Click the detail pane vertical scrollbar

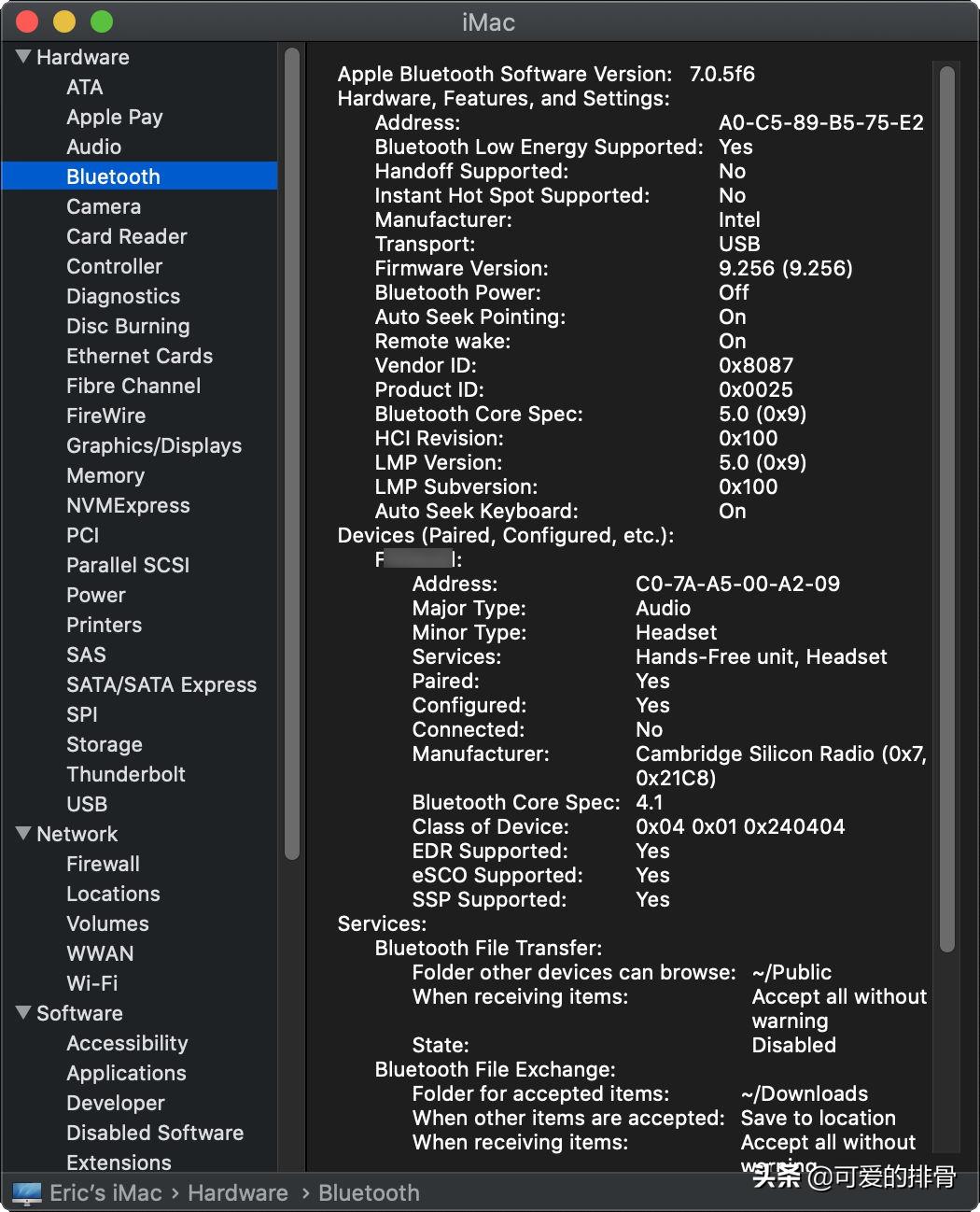tap(946, 504)
